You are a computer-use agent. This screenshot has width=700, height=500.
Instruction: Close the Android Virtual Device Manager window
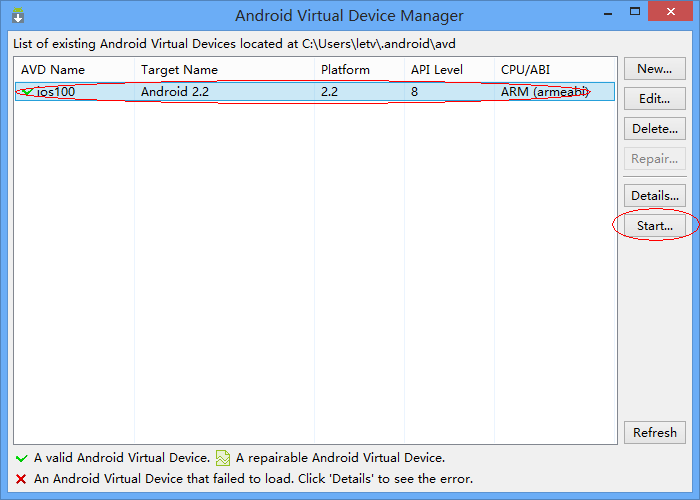pyautogui.click(x=671, y=12)
